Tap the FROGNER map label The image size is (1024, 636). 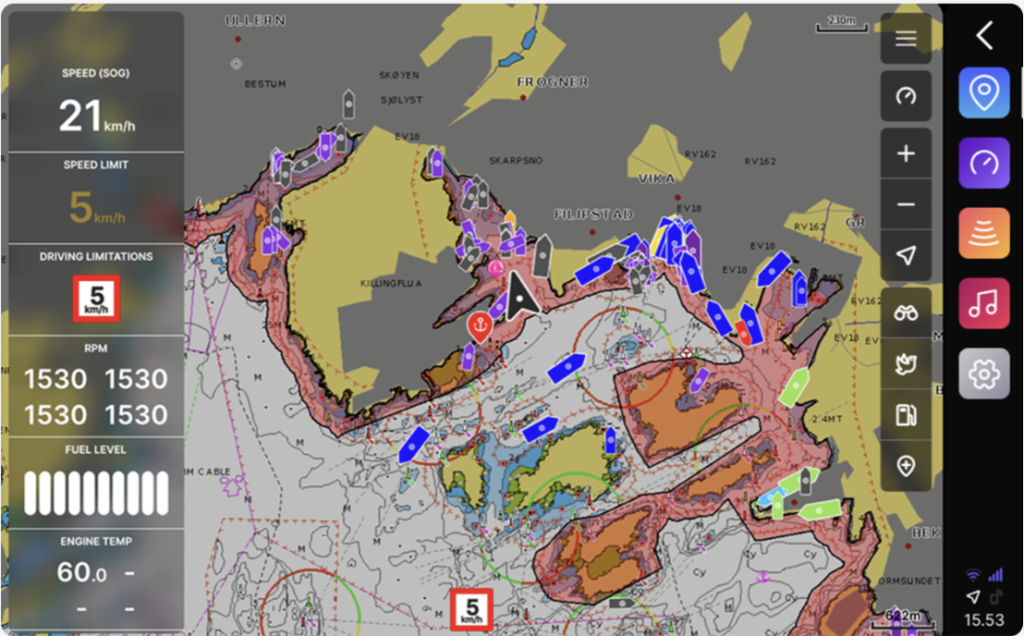(x=552, y=82)
